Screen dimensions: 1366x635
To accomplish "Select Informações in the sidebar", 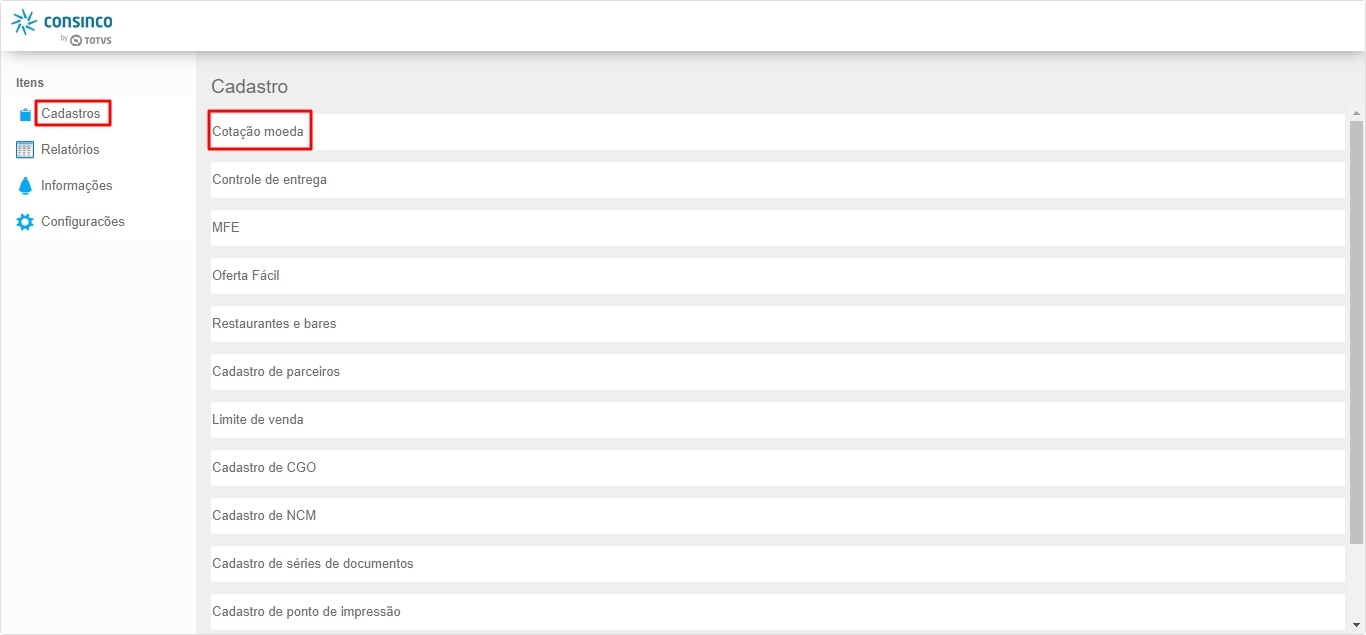I will pyautogui.click(x=76, y=186).
